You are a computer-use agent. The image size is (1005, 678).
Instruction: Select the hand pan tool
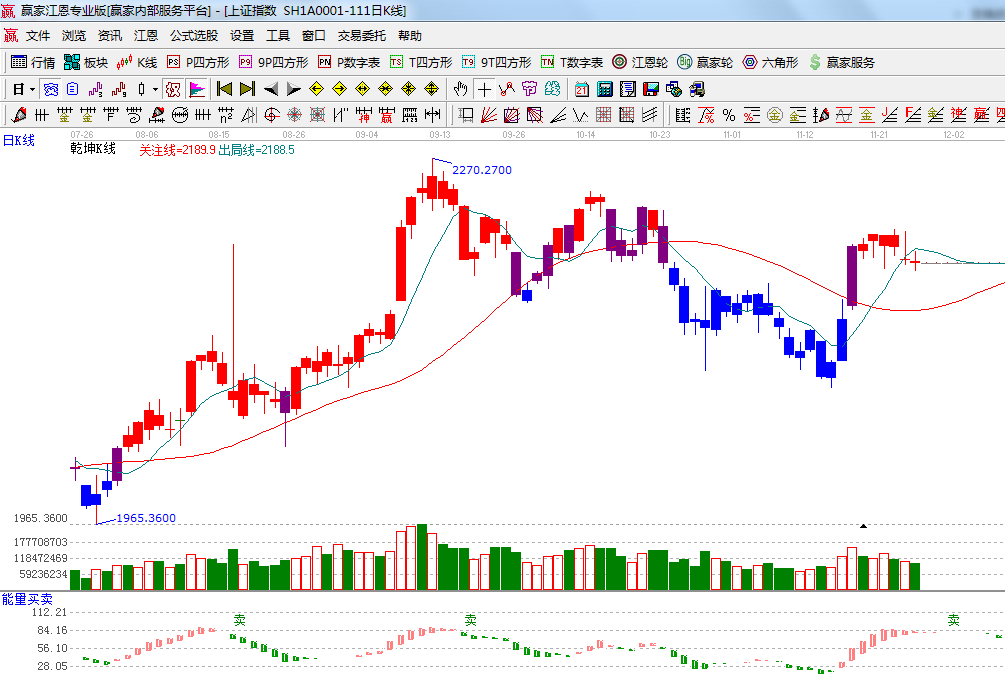pyautogui.click(x=461, y=89)
